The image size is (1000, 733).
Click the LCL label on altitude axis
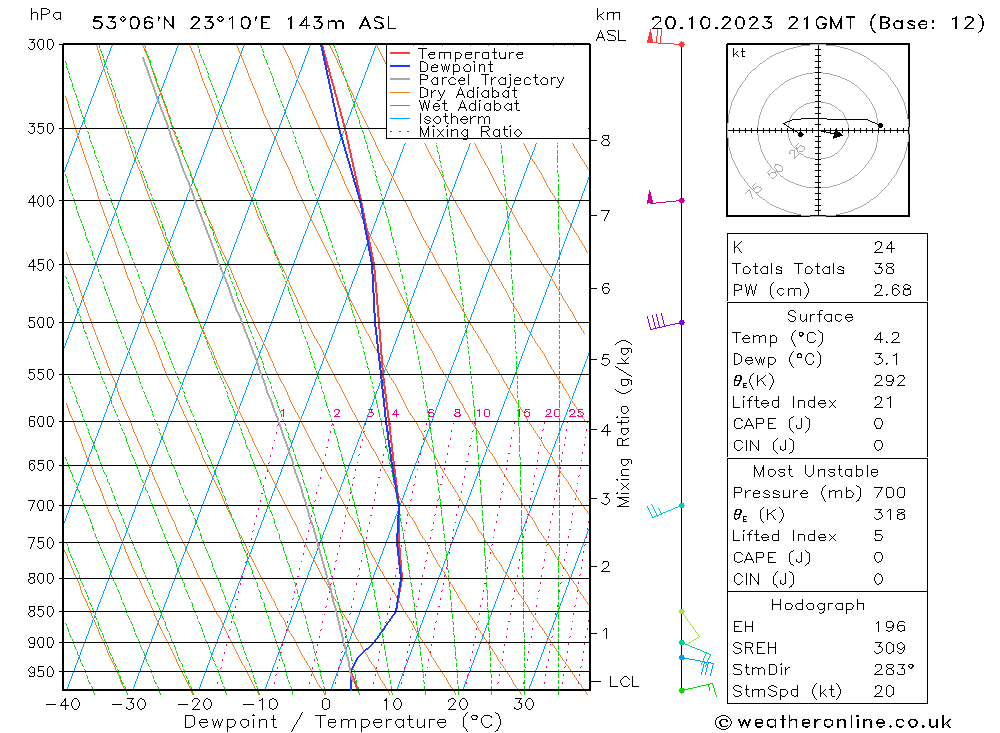(624, 682)
